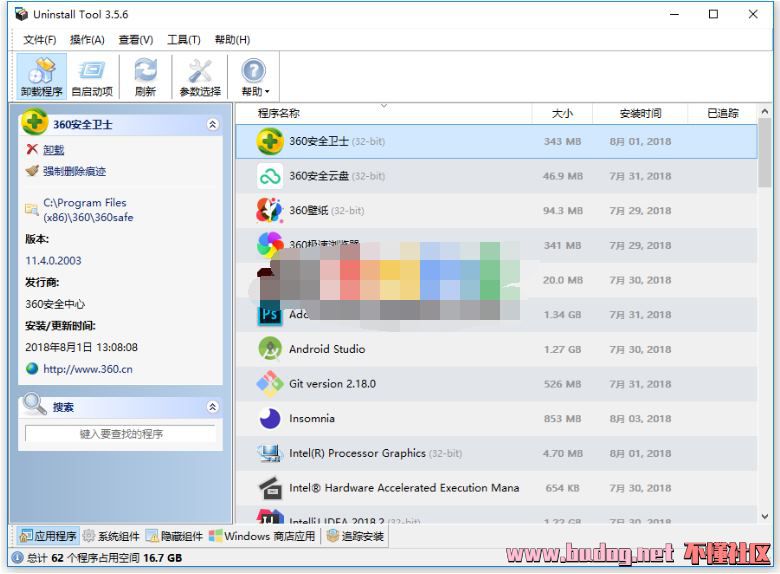The image size is (780, 574).
Task: Open the Help (帮助) dropdown in toolbar
Action: click(x=255, y=76)
